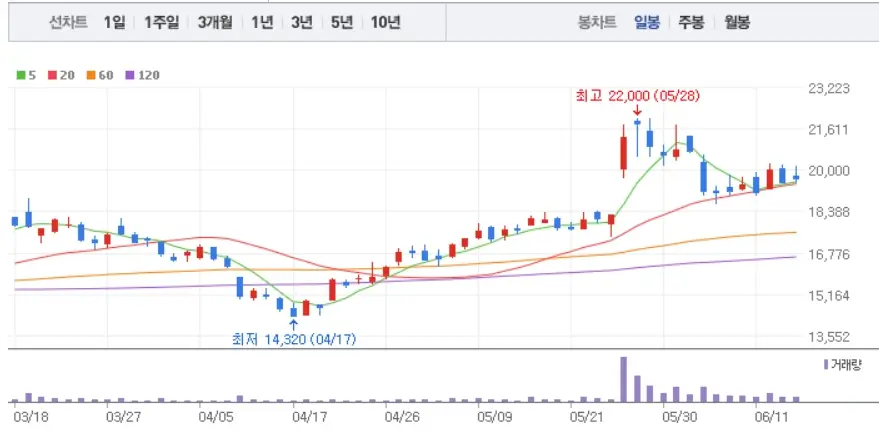Click the 04/17 date axis label
Image resolution: width=879 pixels, height=437 pixels.
click(x=309, y=417)
